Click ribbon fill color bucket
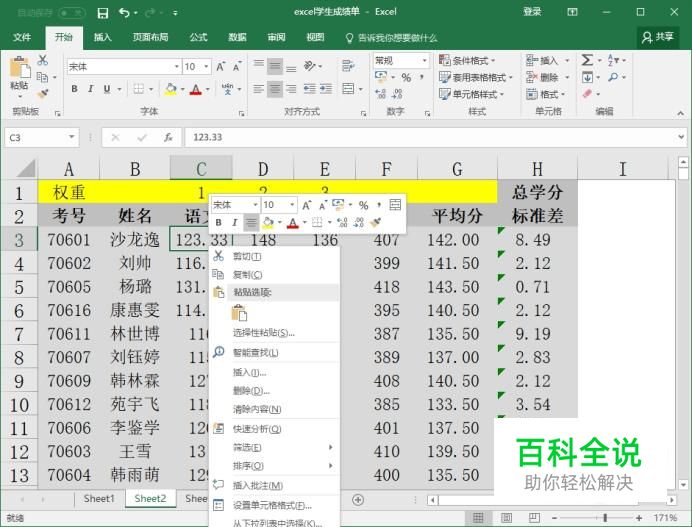 point(170,89)
